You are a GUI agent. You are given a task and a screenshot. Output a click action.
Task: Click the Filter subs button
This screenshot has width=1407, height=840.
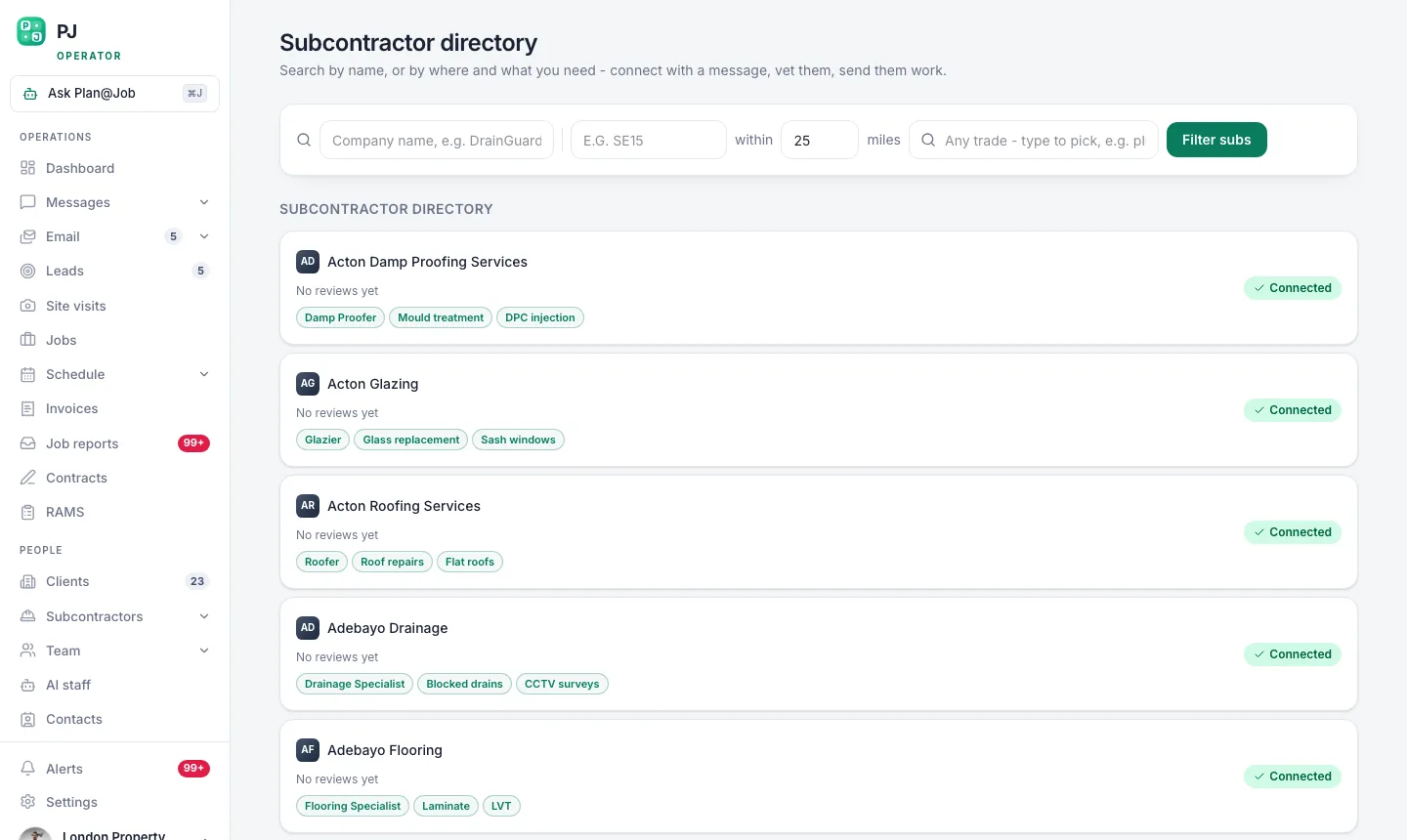[1216, 140]
